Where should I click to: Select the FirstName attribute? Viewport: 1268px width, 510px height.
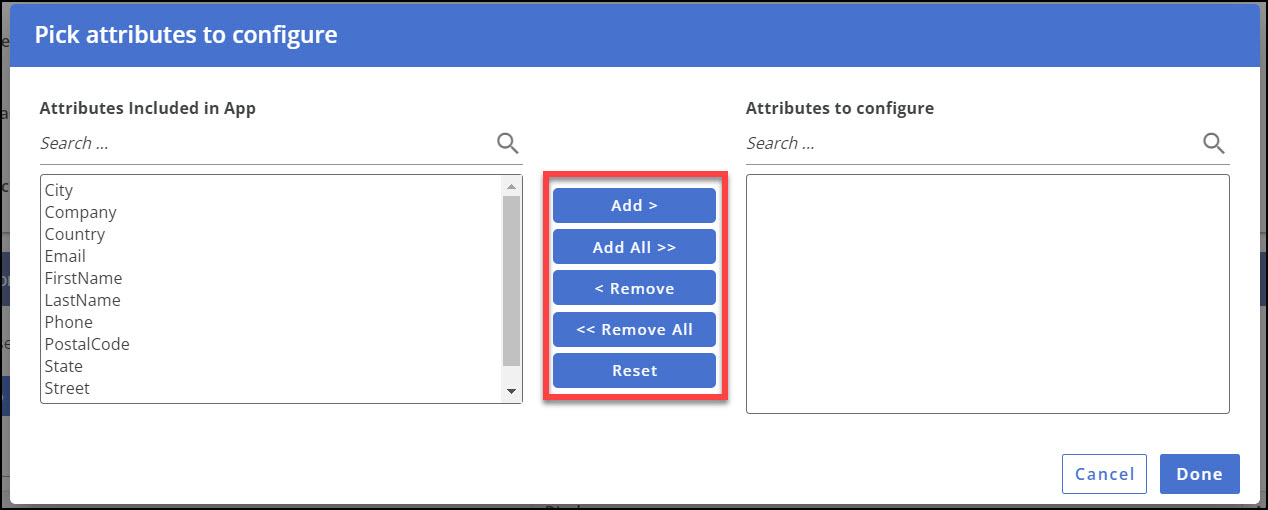[83, 278]
